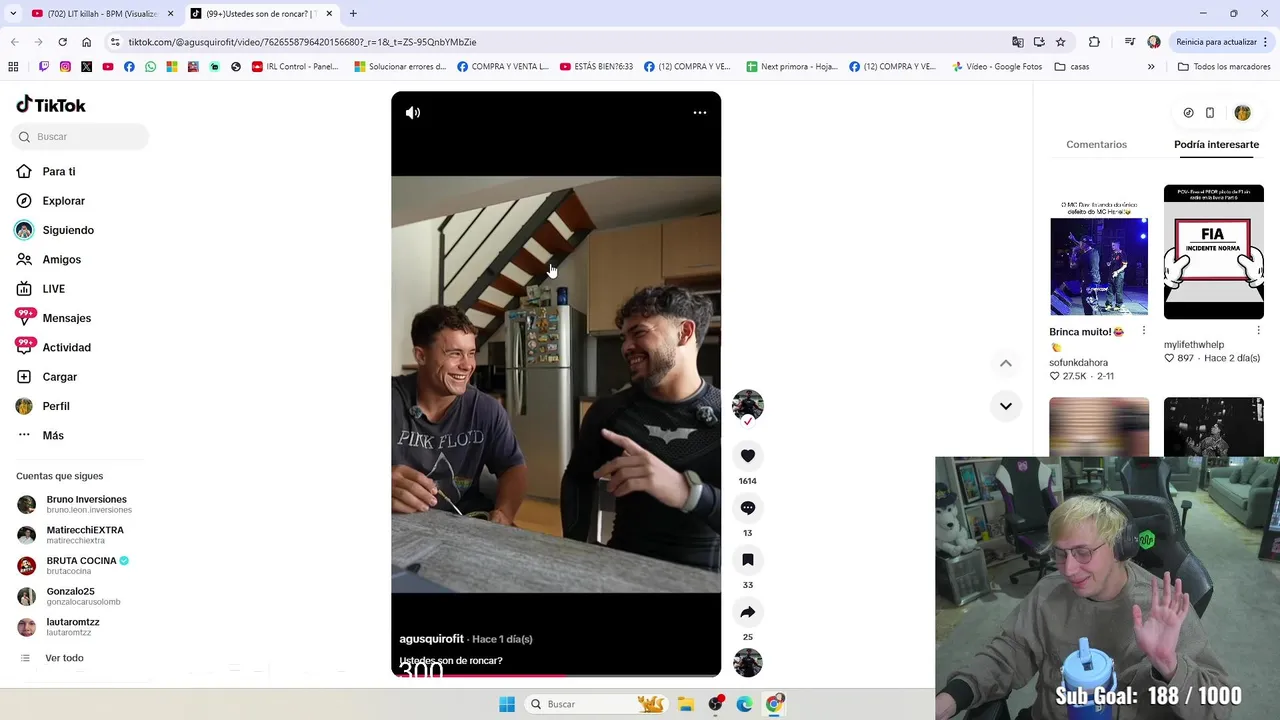1280x720 pixels.
Task: Open the get app phone icon
Action: pyautogui.click(x=1209, y=113)
